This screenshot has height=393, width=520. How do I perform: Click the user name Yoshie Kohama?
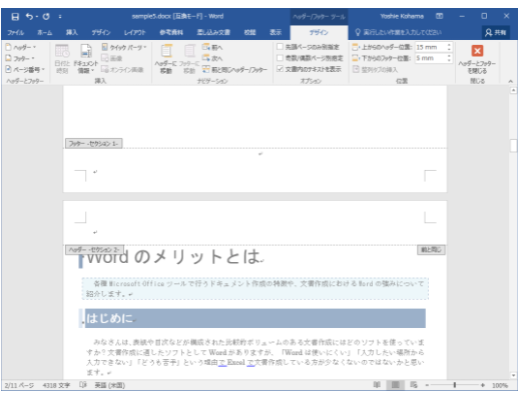tap(402, 16)
